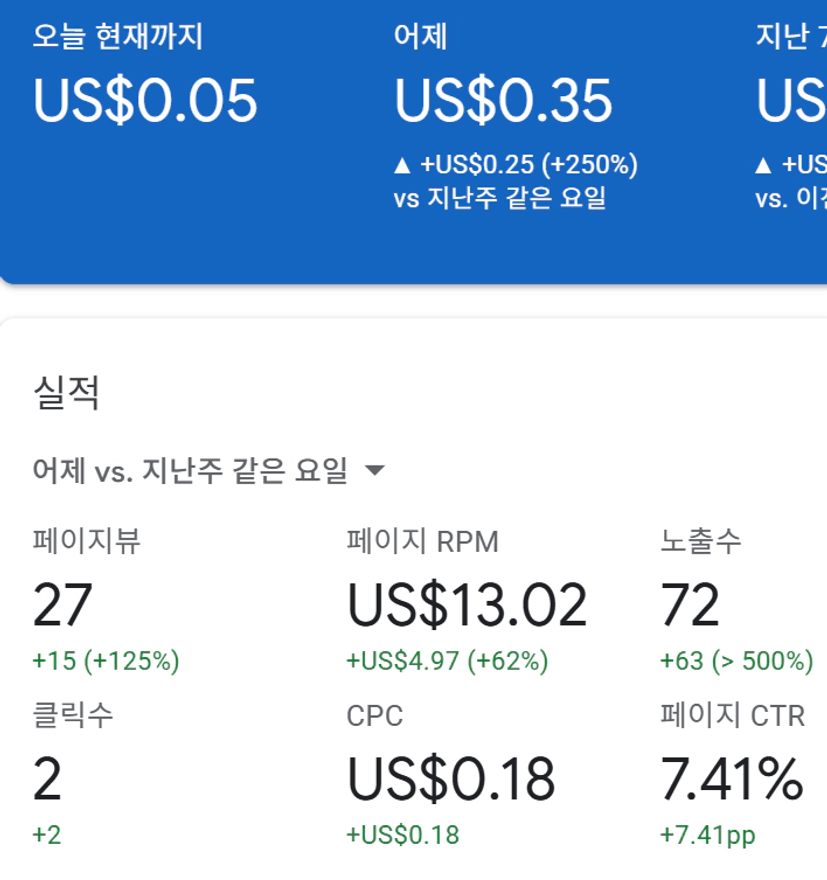
Task: Select yesterday's US$0.35 earnings amount
Action: pos(503,101)
